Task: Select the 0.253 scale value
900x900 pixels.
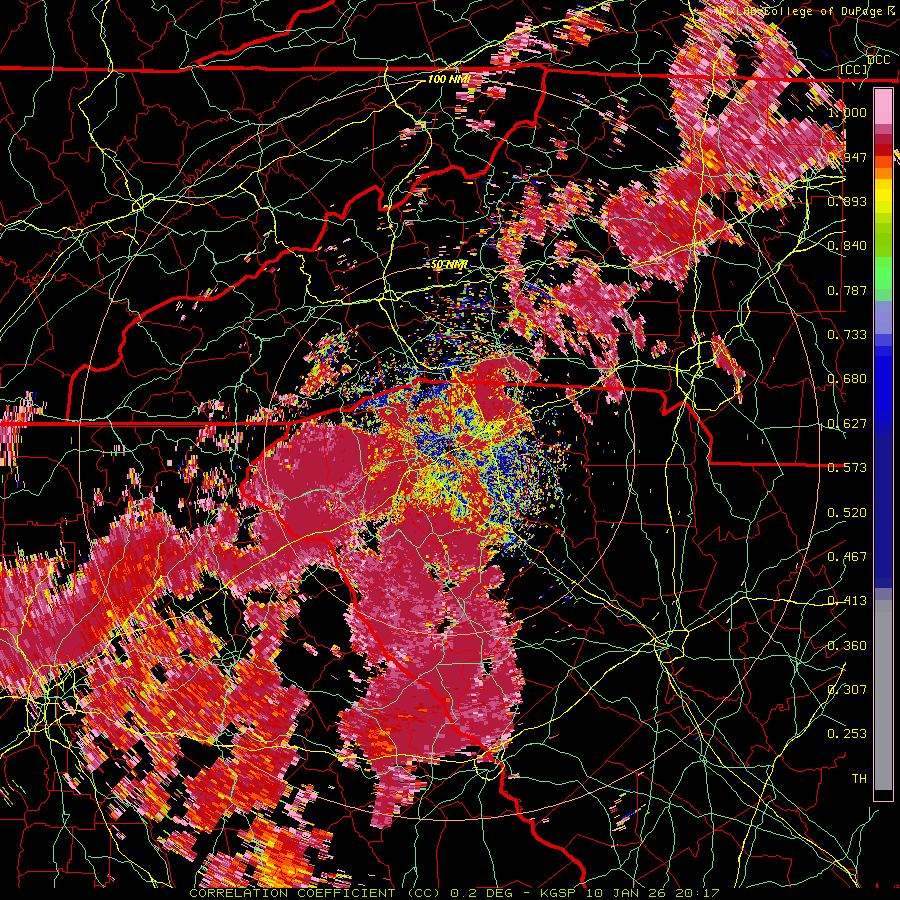Action: click(x=847, y=734)
